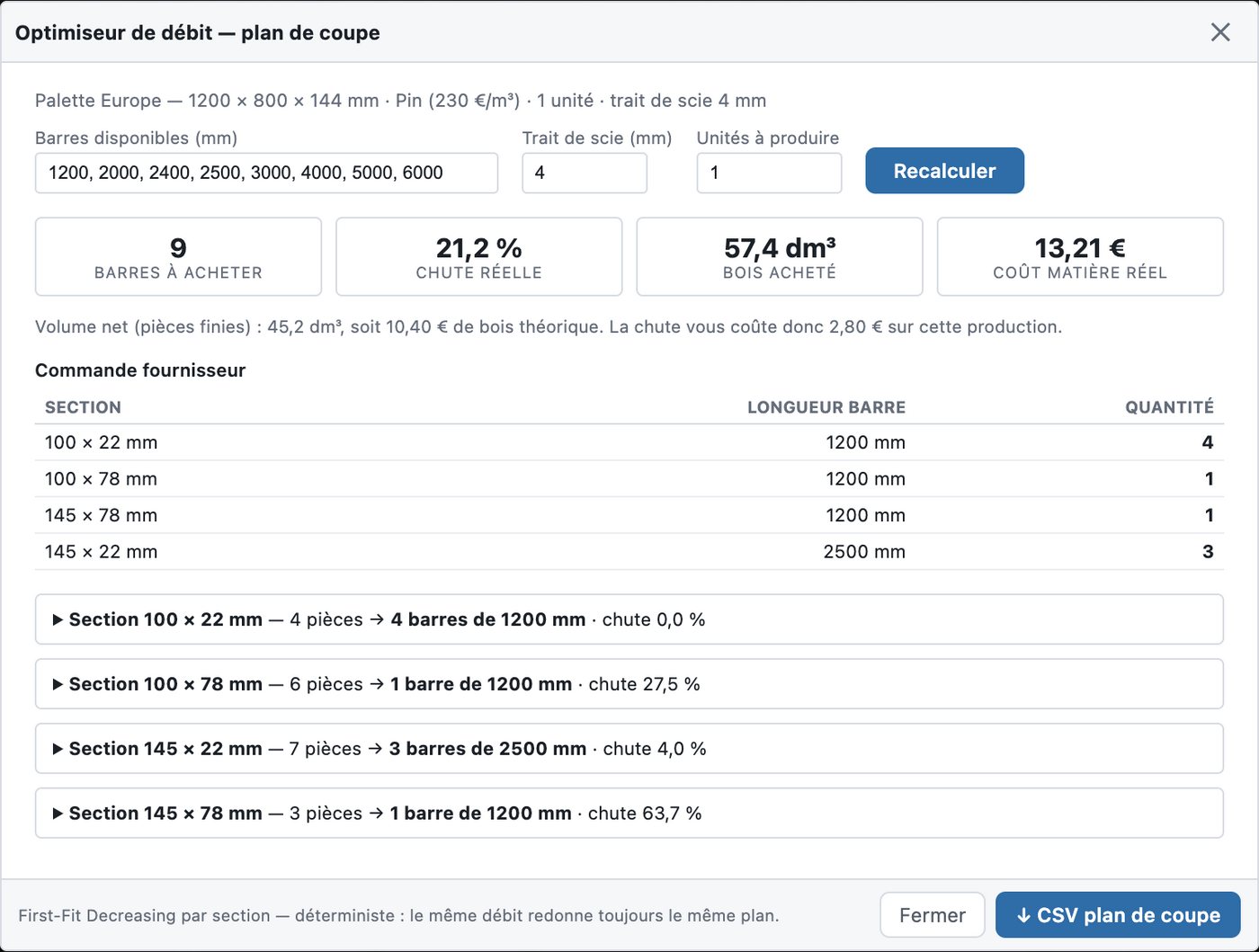Viewport: 1259px width, 952px height.
Task: Click the dialog title Optimiseur de débit
Action: [198, 33]
